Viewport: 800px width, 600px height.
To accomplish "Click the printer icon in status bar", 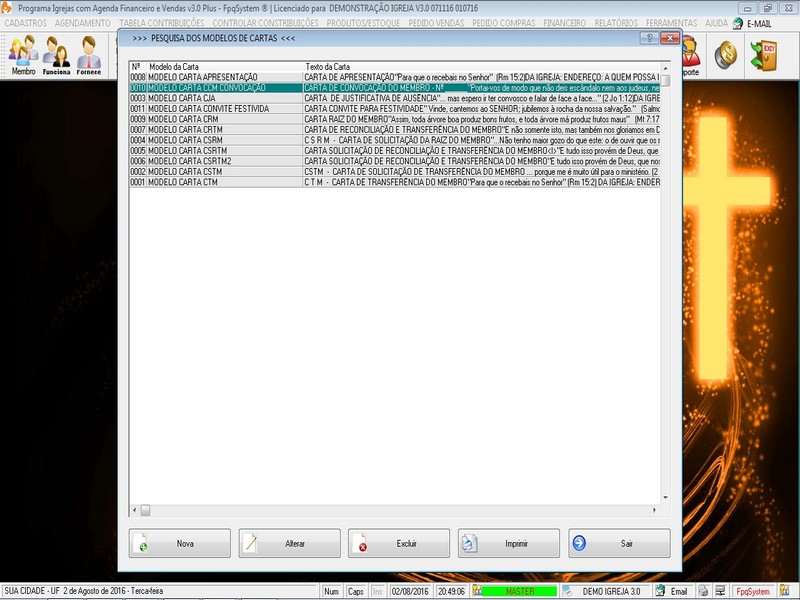I will point(703,591).
